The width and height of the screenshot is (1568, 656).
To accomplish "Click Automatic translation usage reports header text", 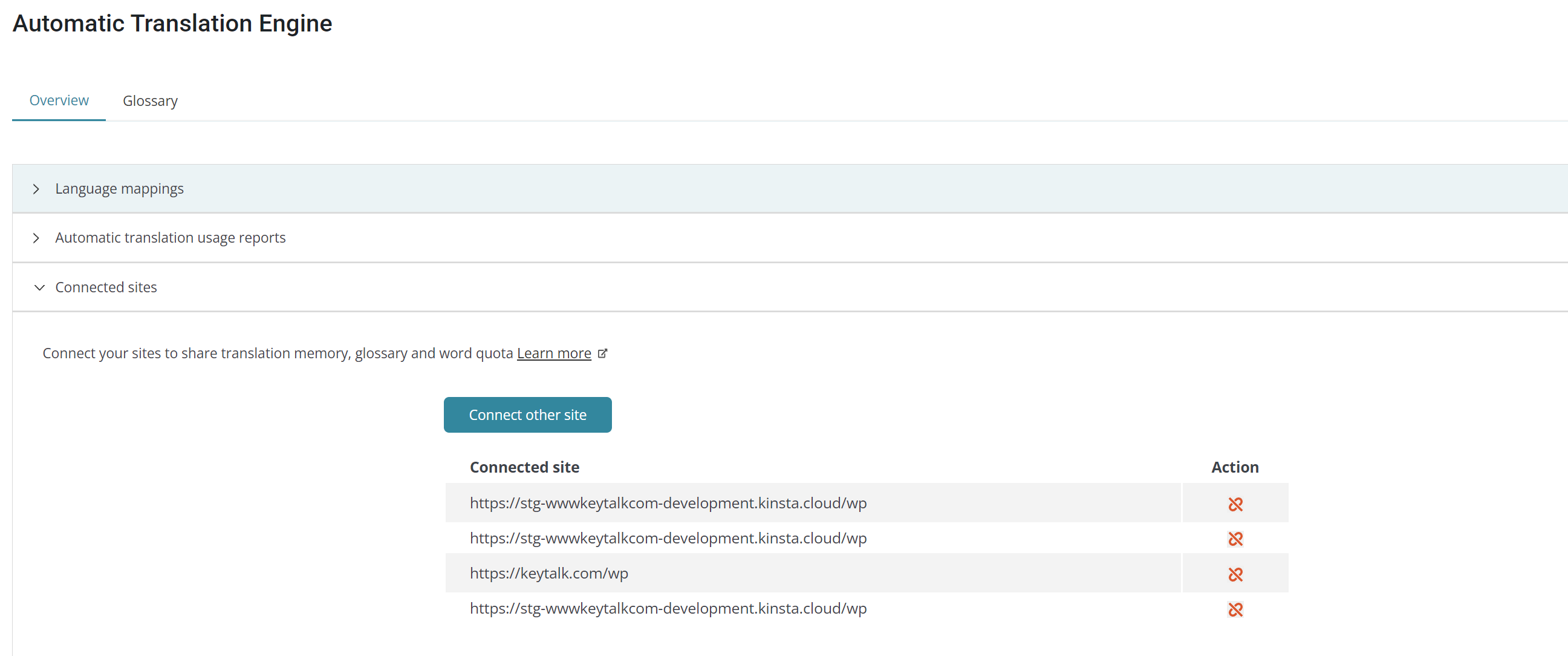I will pyautogui.click(x=171, y=238).
